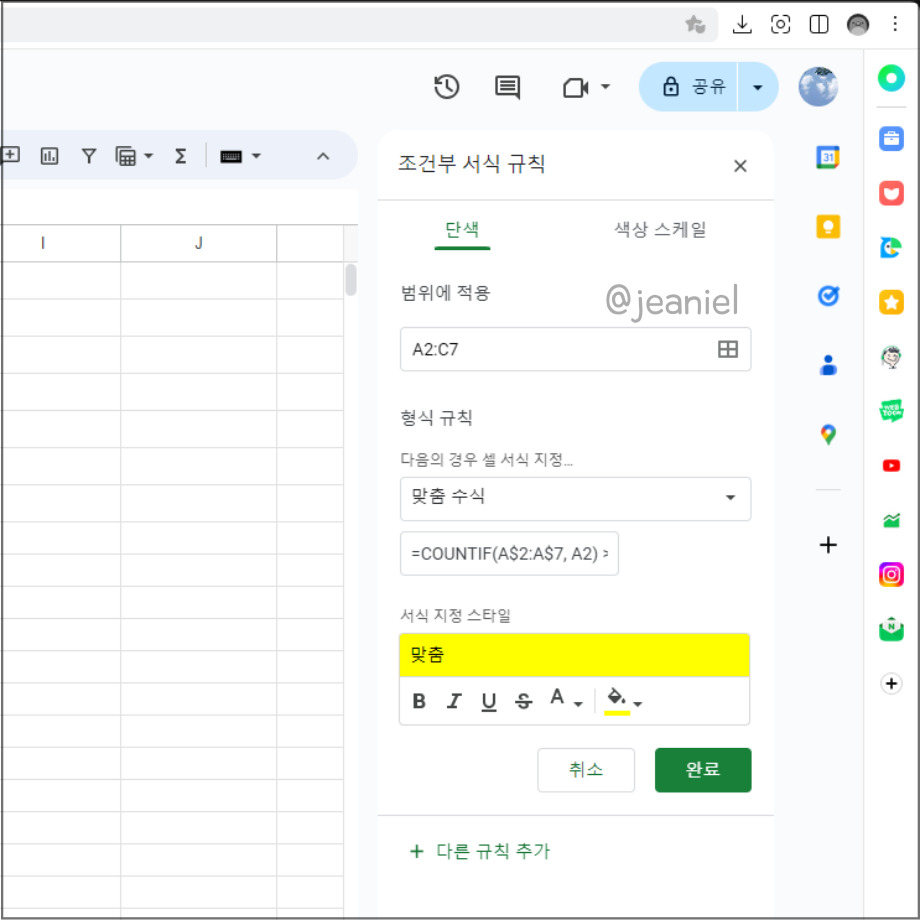Viewport: 920px width, 920px height.
Task: Start a Google Meet video call
Action: [578, 87]
